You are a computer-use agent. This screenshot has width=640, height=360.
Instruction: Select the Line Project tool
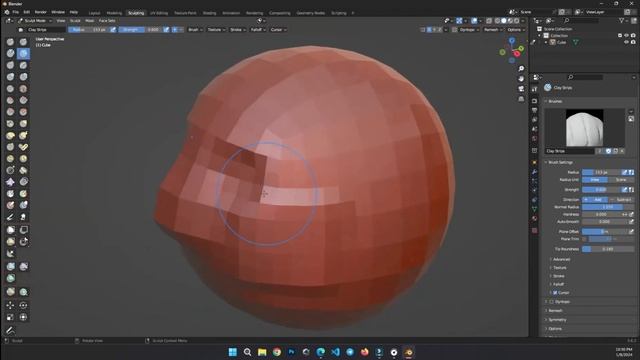(x=11, y=253)
